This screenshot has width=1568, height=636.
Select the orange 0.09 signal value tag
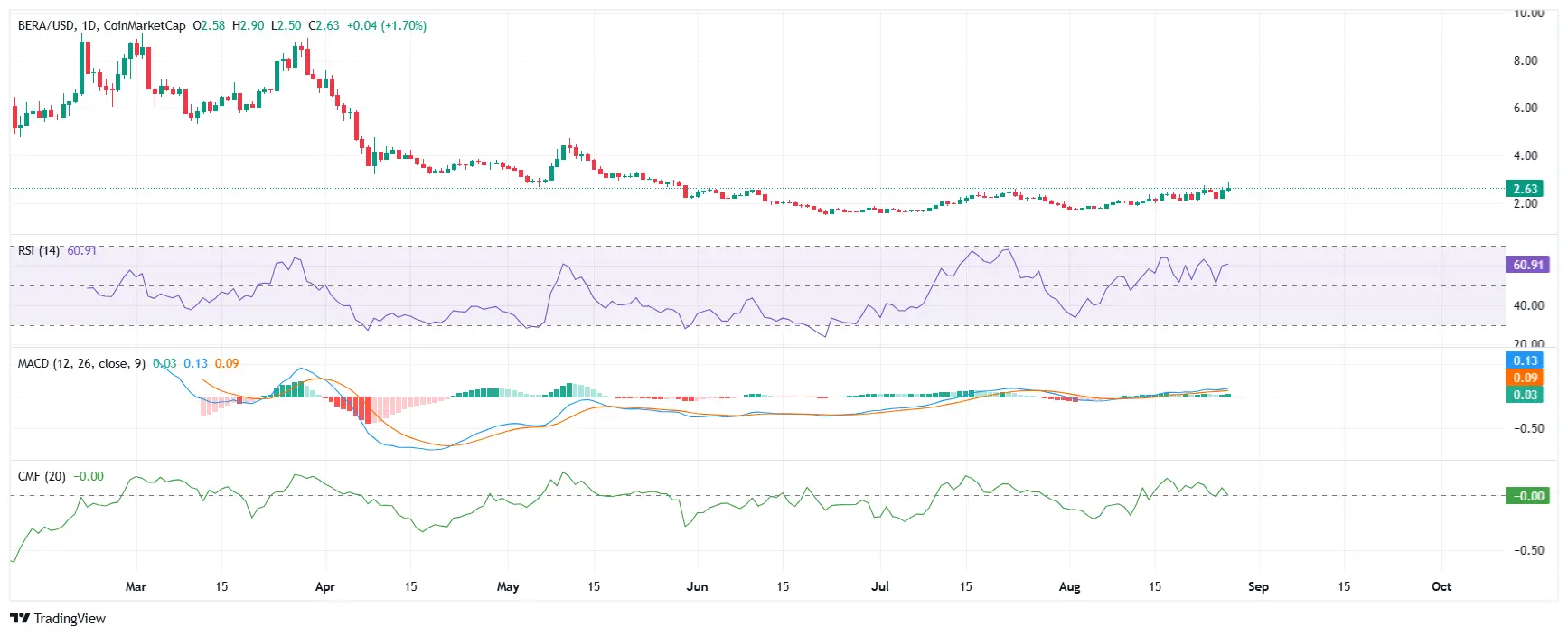pyautogui.click(x=1526, y=378)
